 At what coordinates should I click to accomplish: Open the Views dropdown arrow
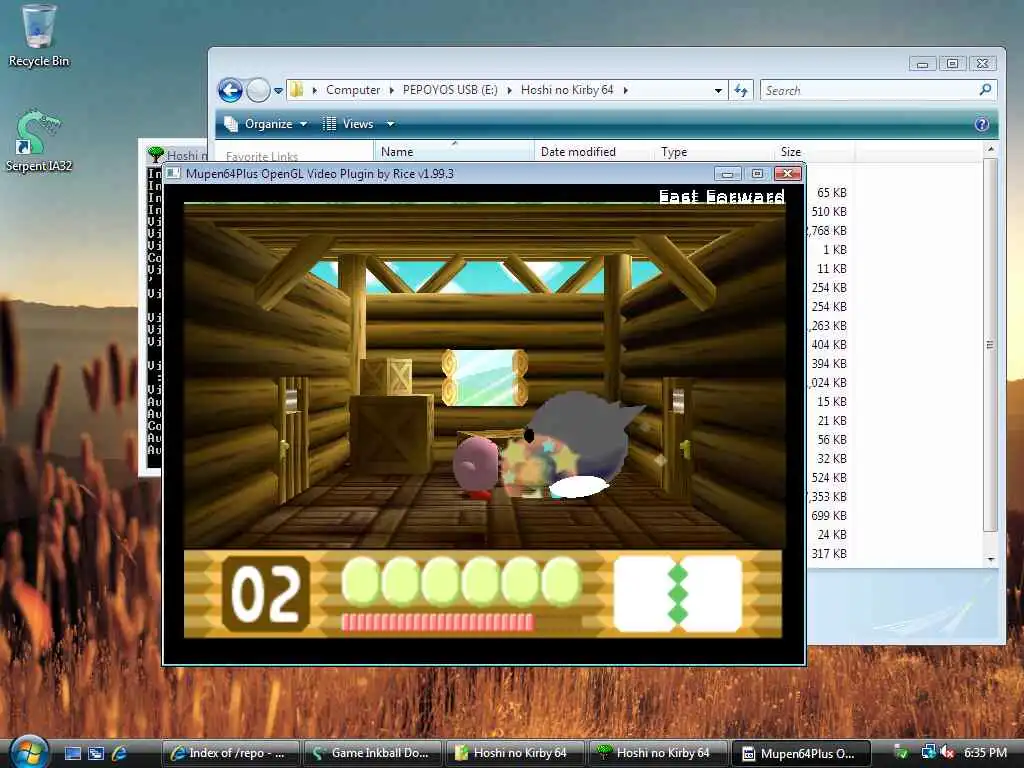click(x=391, y=124)
